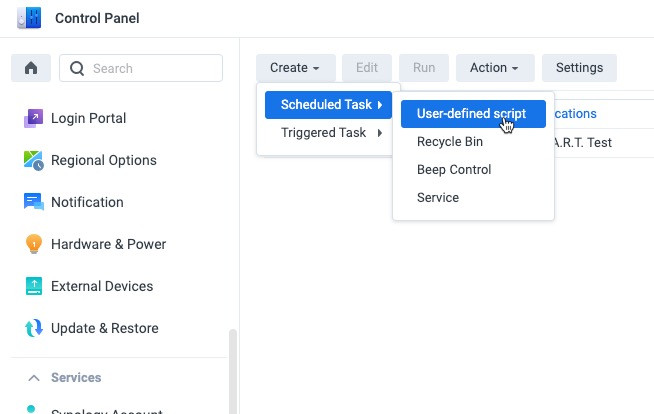Open External Devices icon
The height and width of the screenshot is (414, 654).
[x=34, y=286]
